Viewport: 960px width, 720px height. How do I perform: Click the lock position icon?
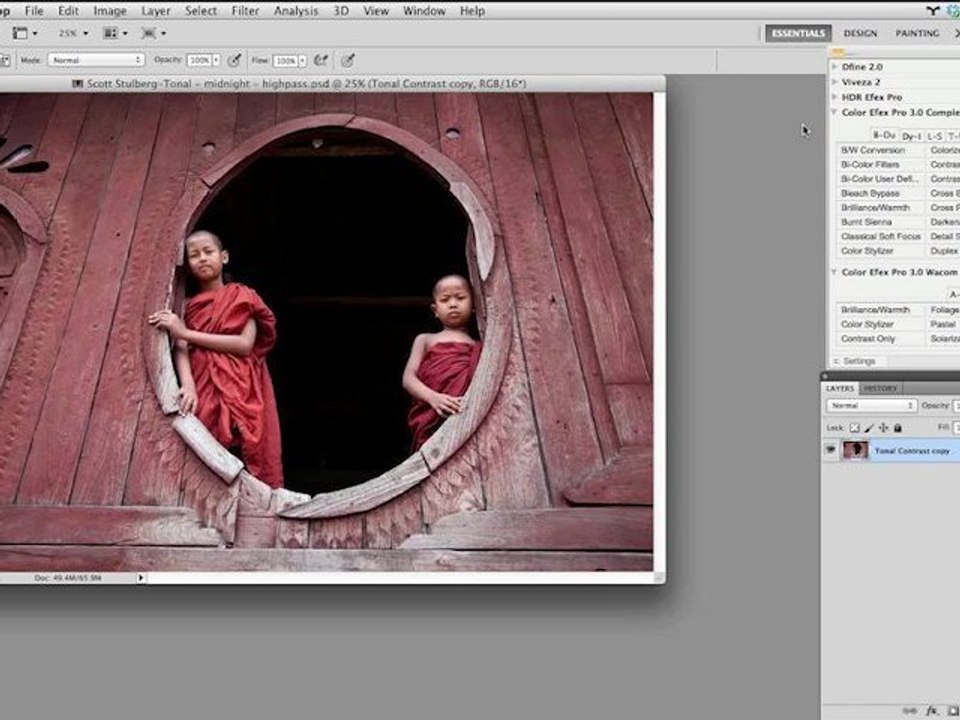(x=882, y=428)
